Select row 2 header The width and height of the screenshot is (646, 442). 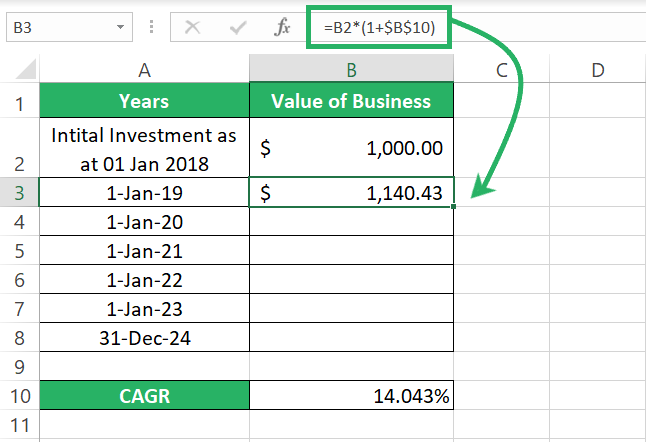tap(19, 148)
